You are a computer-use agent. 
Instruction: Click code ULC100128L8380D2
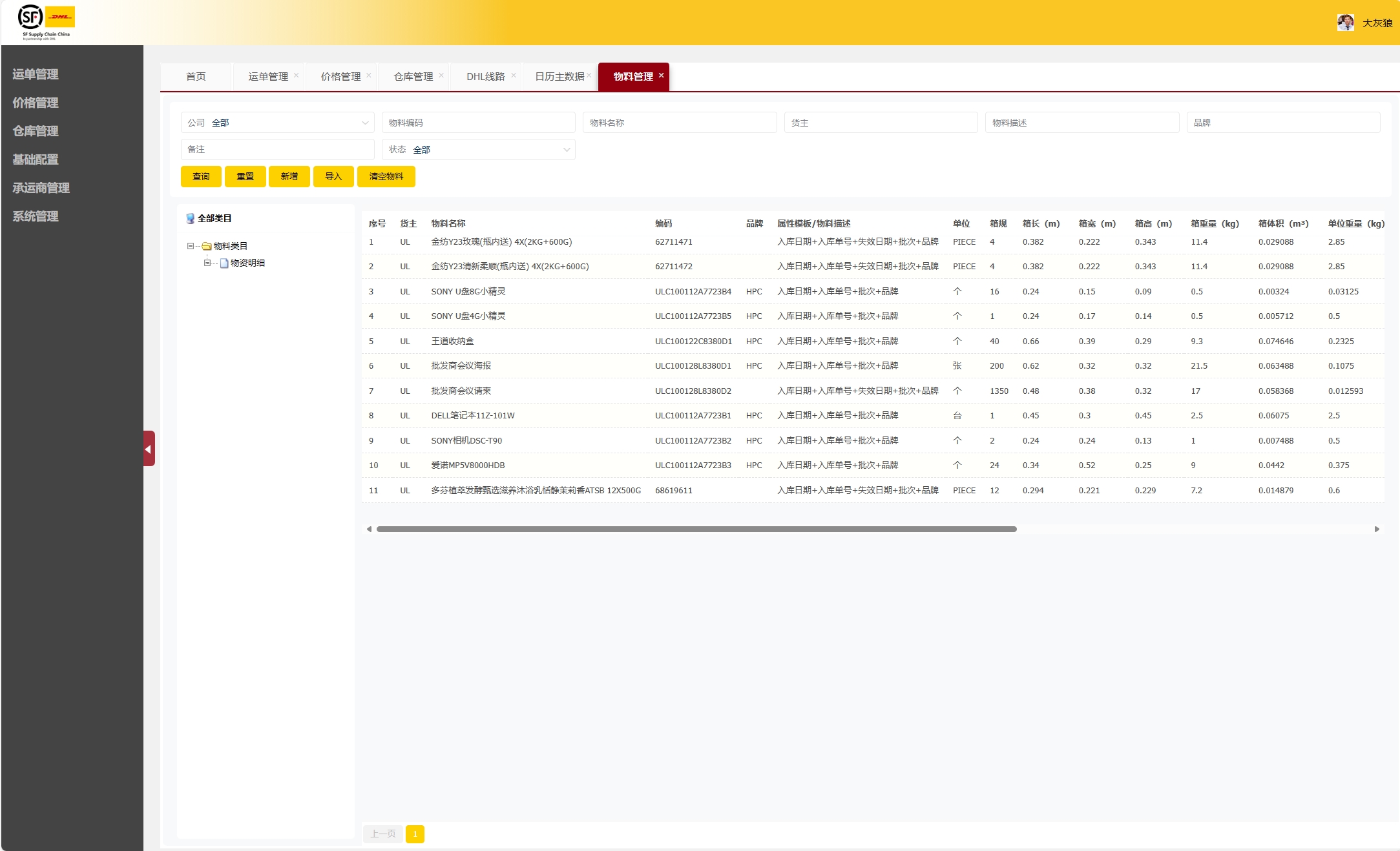pos(693,391)
